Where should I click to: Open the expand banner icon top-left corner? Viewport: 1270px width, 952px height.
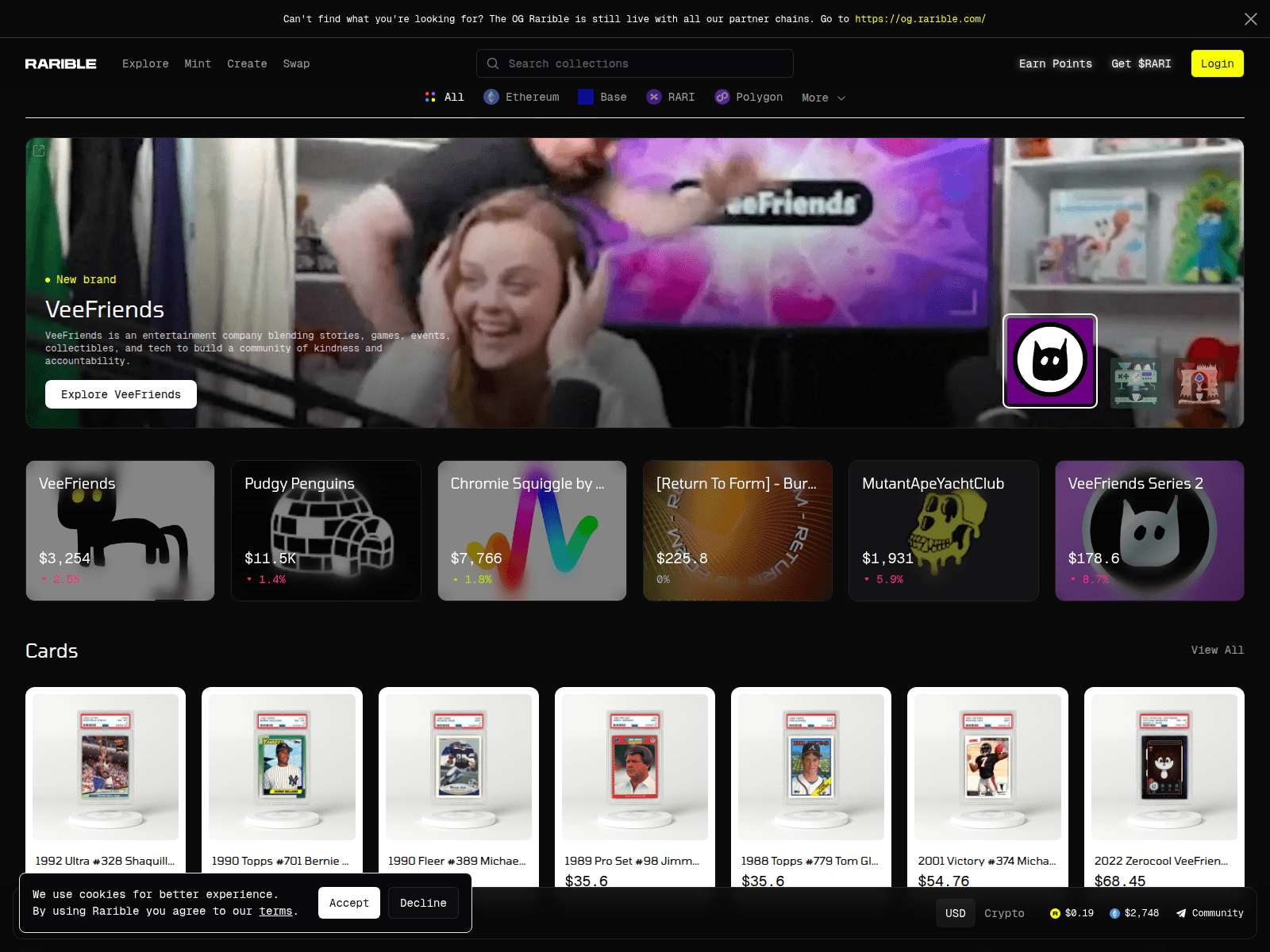coord(38,150)
